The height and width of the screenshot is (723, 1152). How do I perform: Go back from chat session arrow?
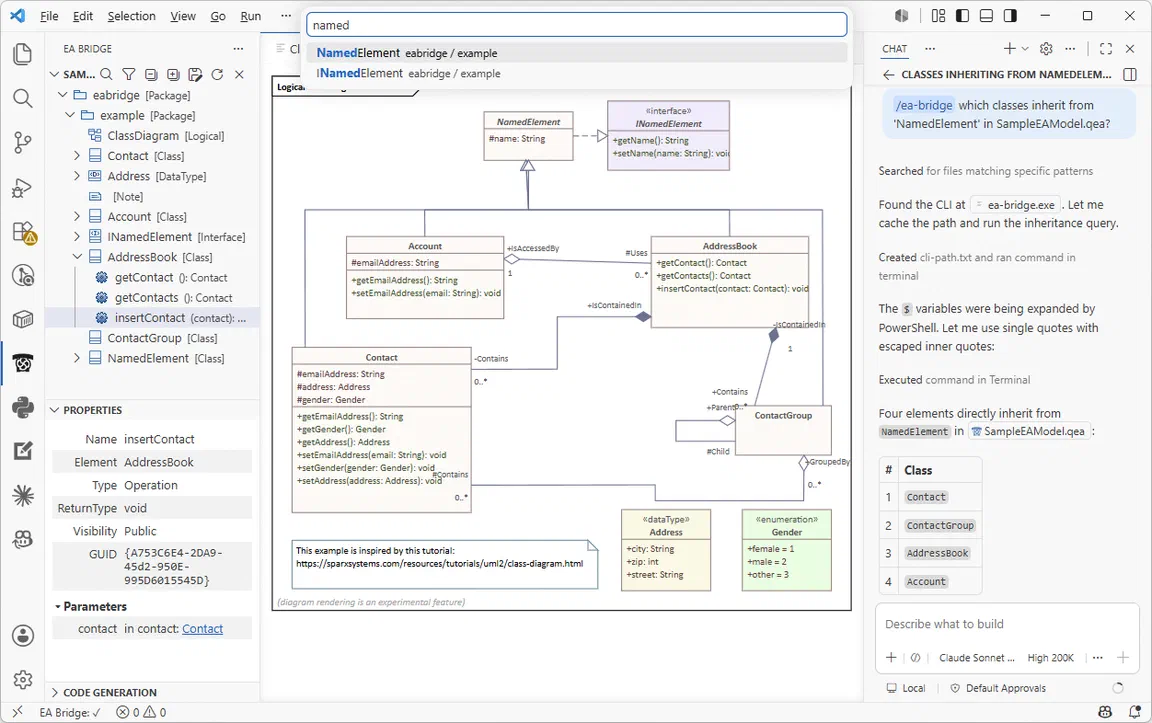[888, 74]
